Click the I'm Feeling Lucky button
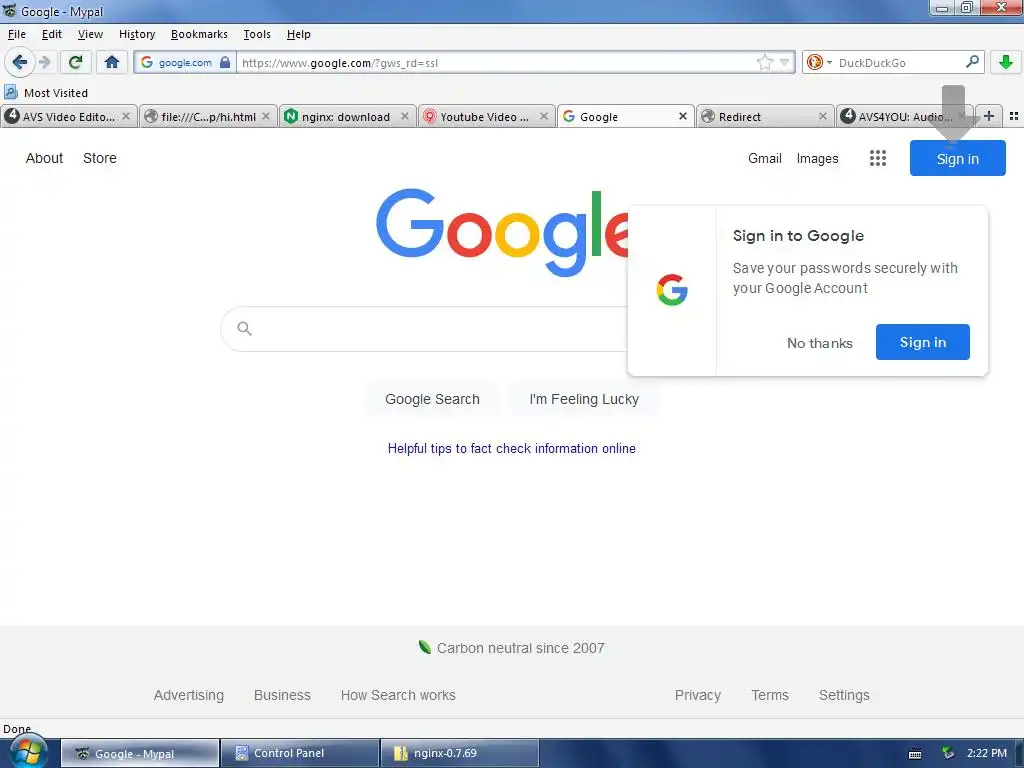This screenshot has height=768, width=1024. point(584,399)
